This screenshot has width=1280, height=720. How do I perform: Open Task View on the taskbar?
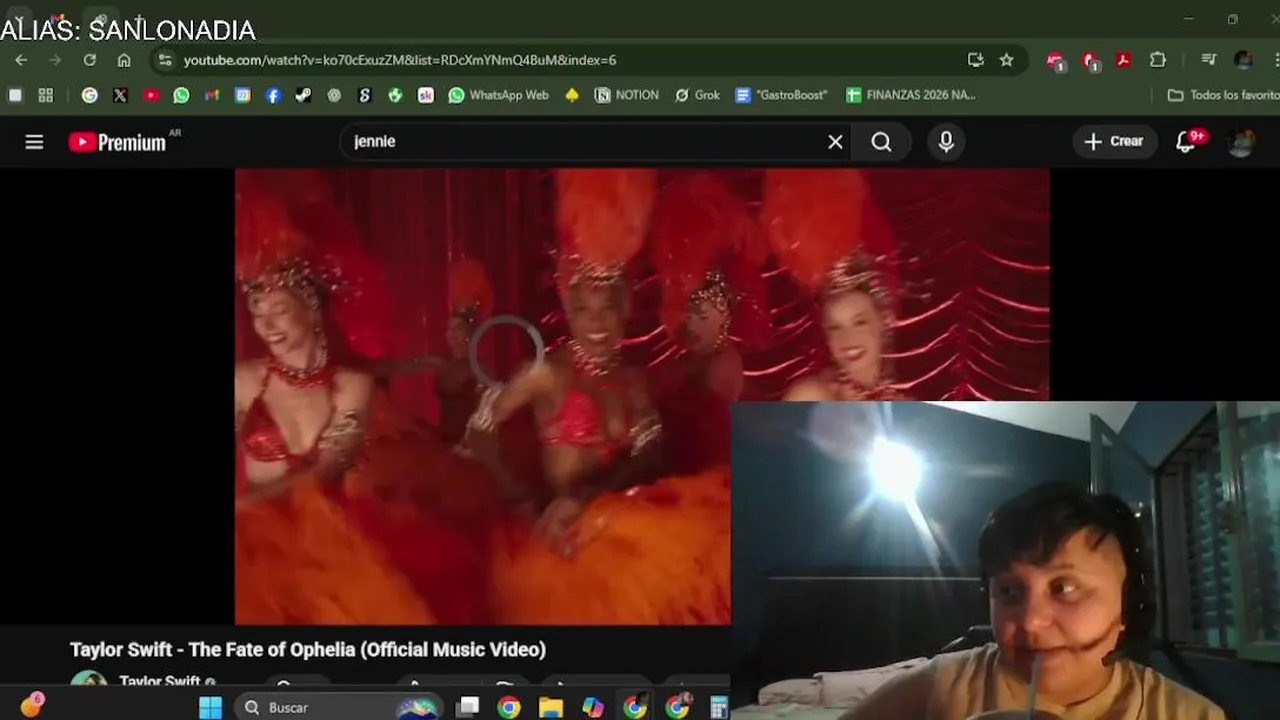tap(467, 708)
